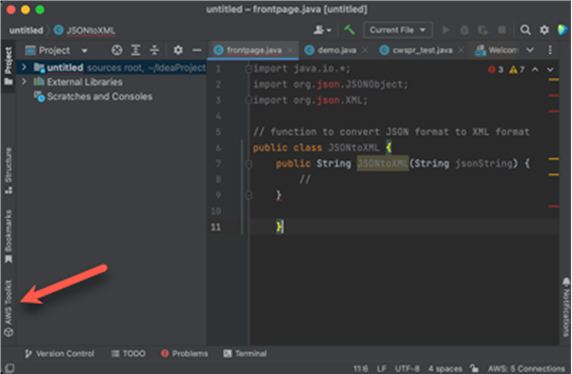The height and width of the screenshot is (374, 572).
Task: Open IDE settings gear in top toolbar
Action: 544,30
